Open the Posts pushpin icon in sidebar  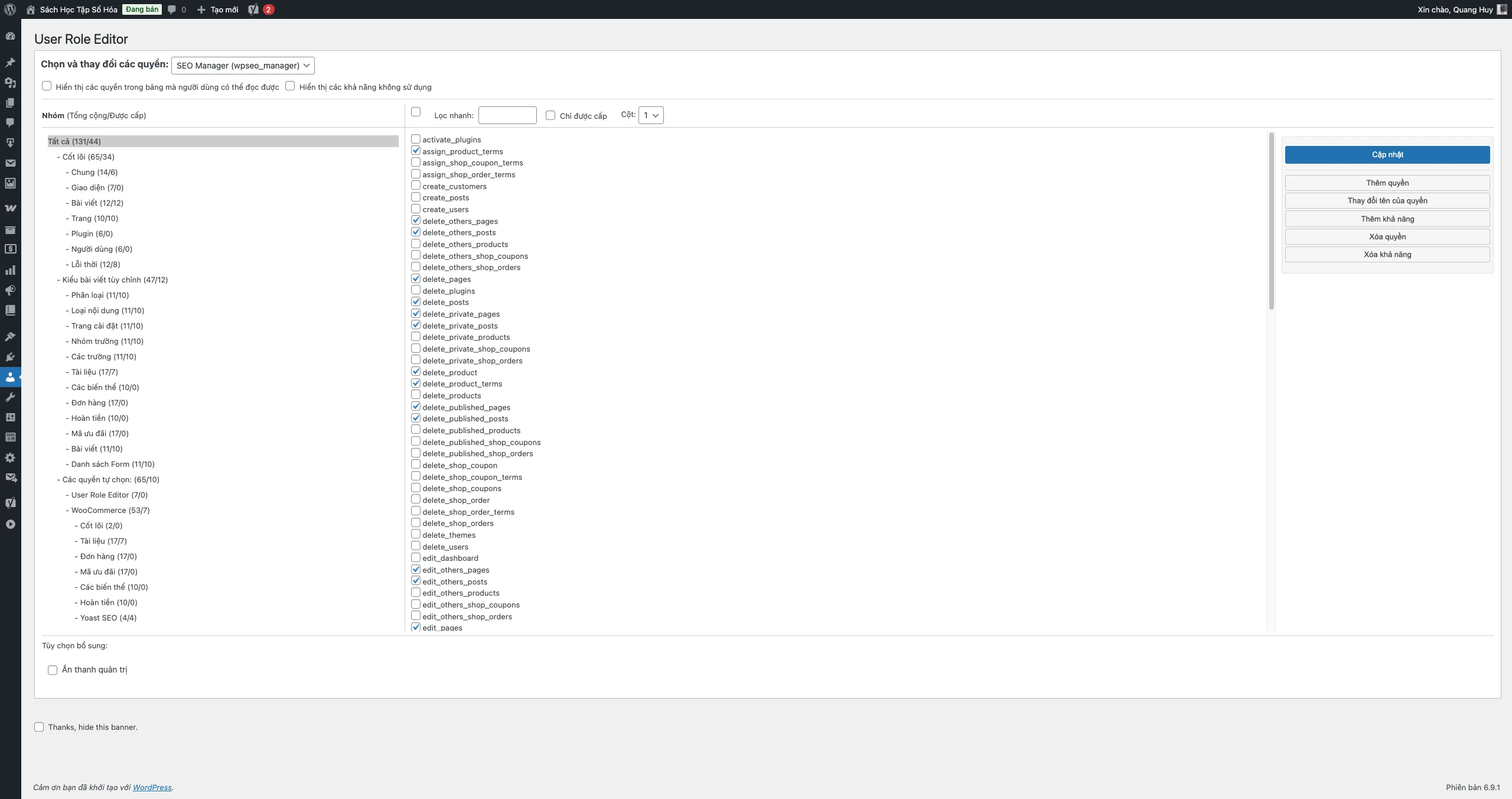[10, 63]
